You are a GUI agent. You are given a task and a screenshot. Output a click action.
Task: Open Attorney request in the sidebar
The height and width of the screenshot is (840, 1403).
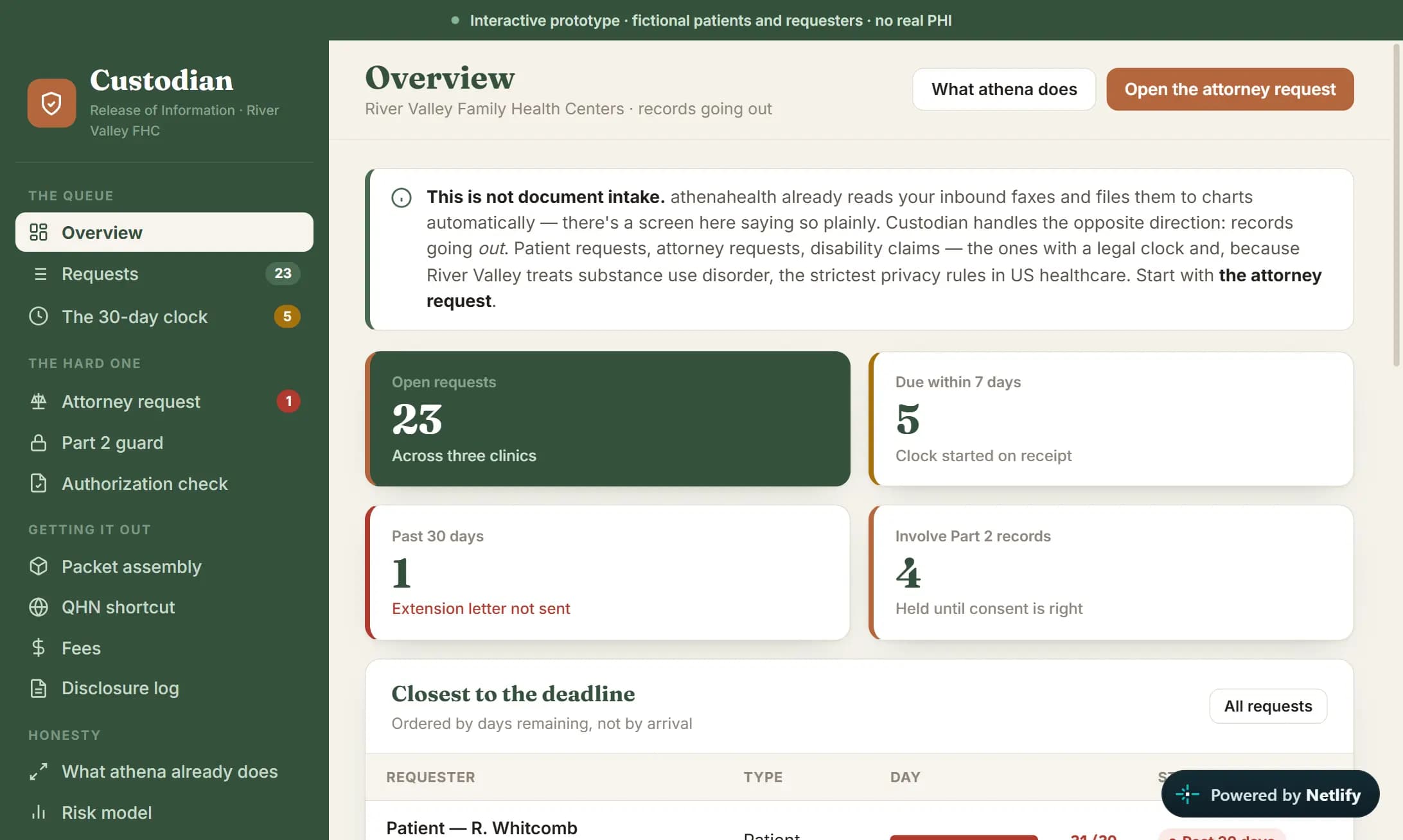164,401
